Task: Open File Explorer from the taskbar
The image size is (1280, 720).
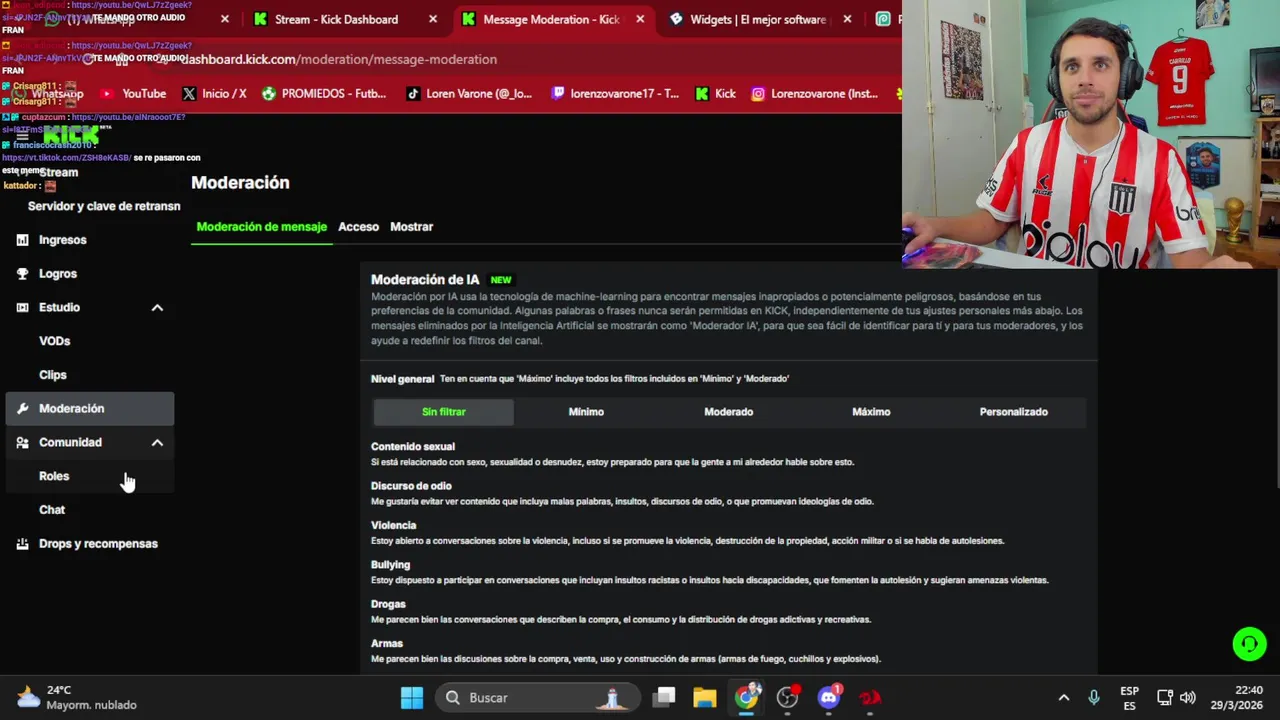Action: pos(705,698)
